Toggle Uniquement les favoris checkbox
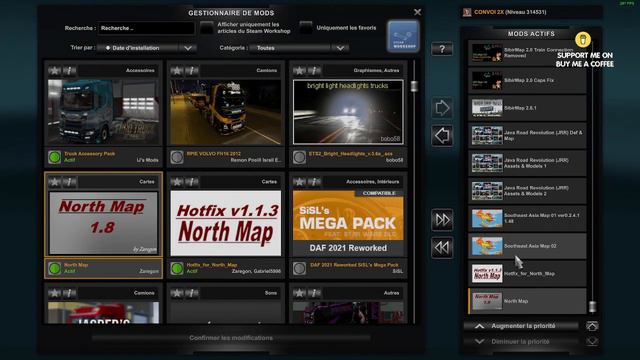The image size is (640, 360). point(306,28)
